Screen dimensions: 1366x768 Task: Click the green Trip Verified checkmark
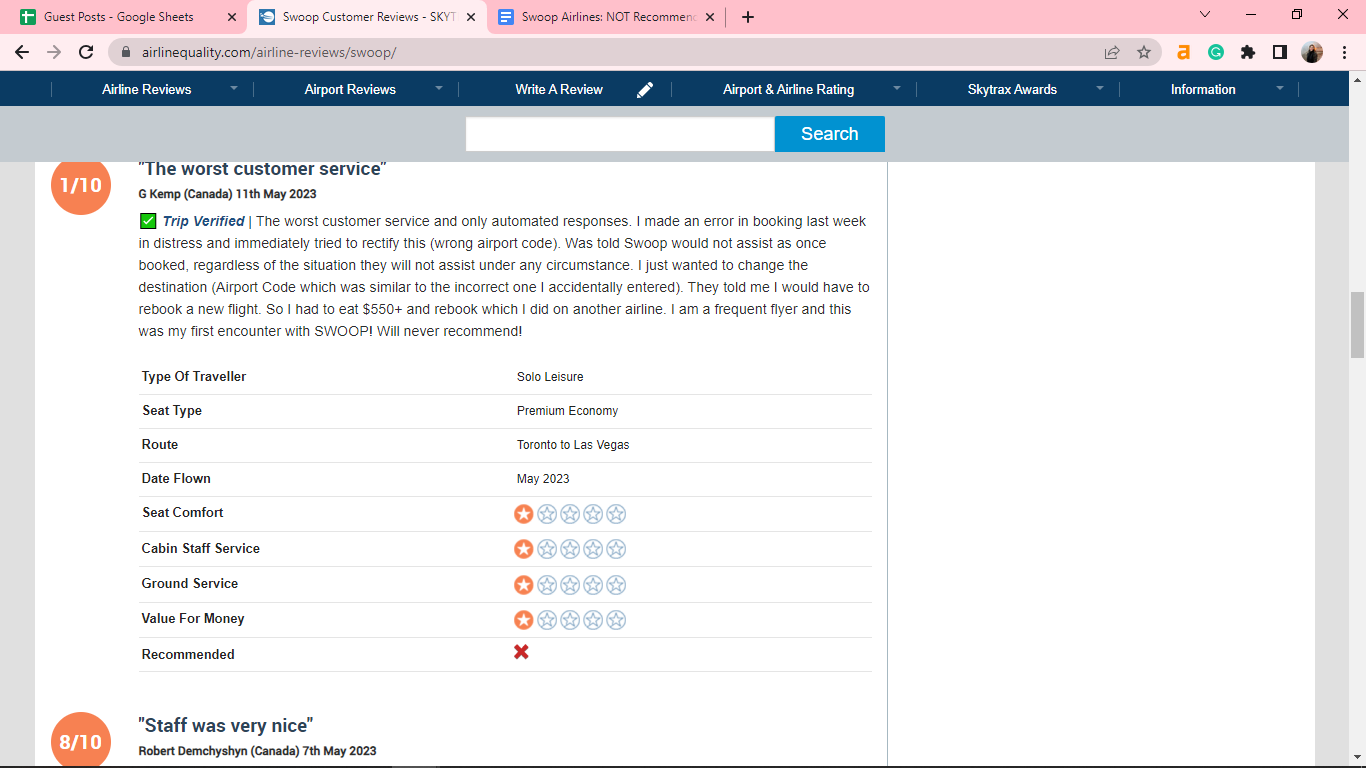tap(148, 221)
